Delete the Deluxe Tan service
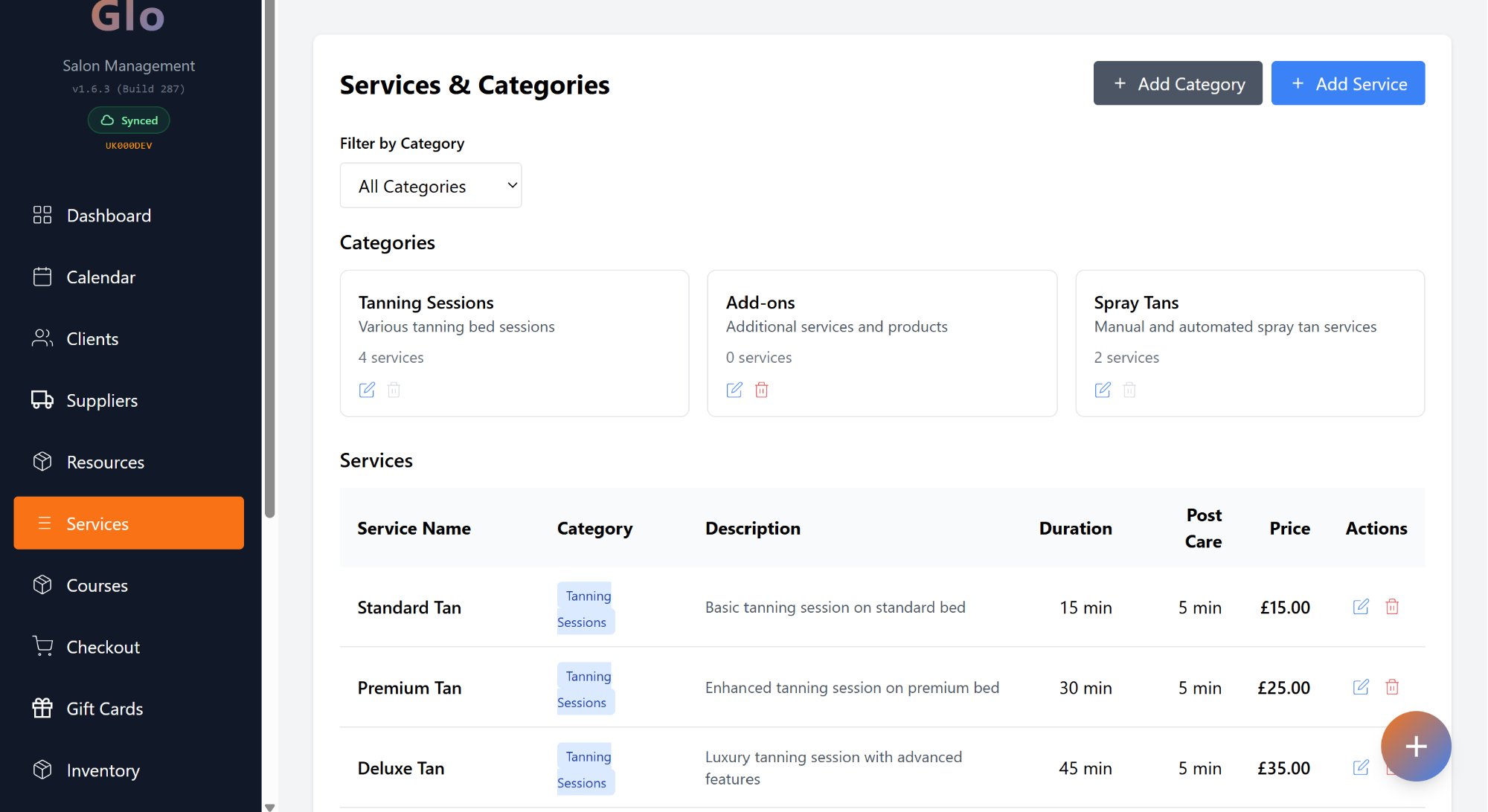Image resolution: width=1488 pixels, height=812 pixels. pos(1392,767)
